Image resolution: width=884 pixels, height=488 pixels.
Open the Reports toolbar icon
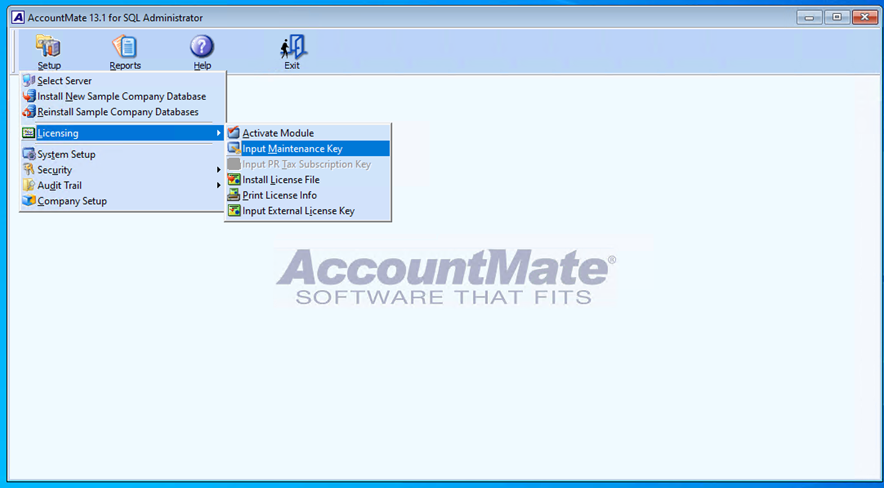coord(125,47)
